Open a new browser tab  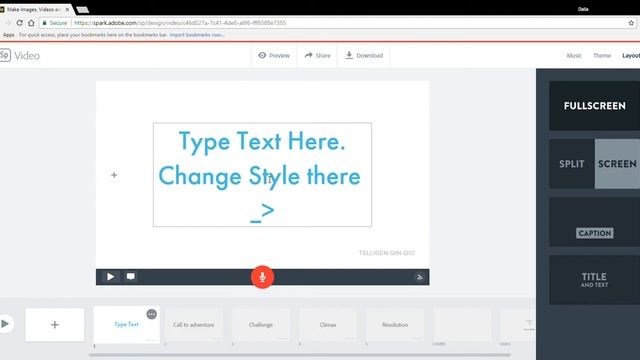[82, 10]
